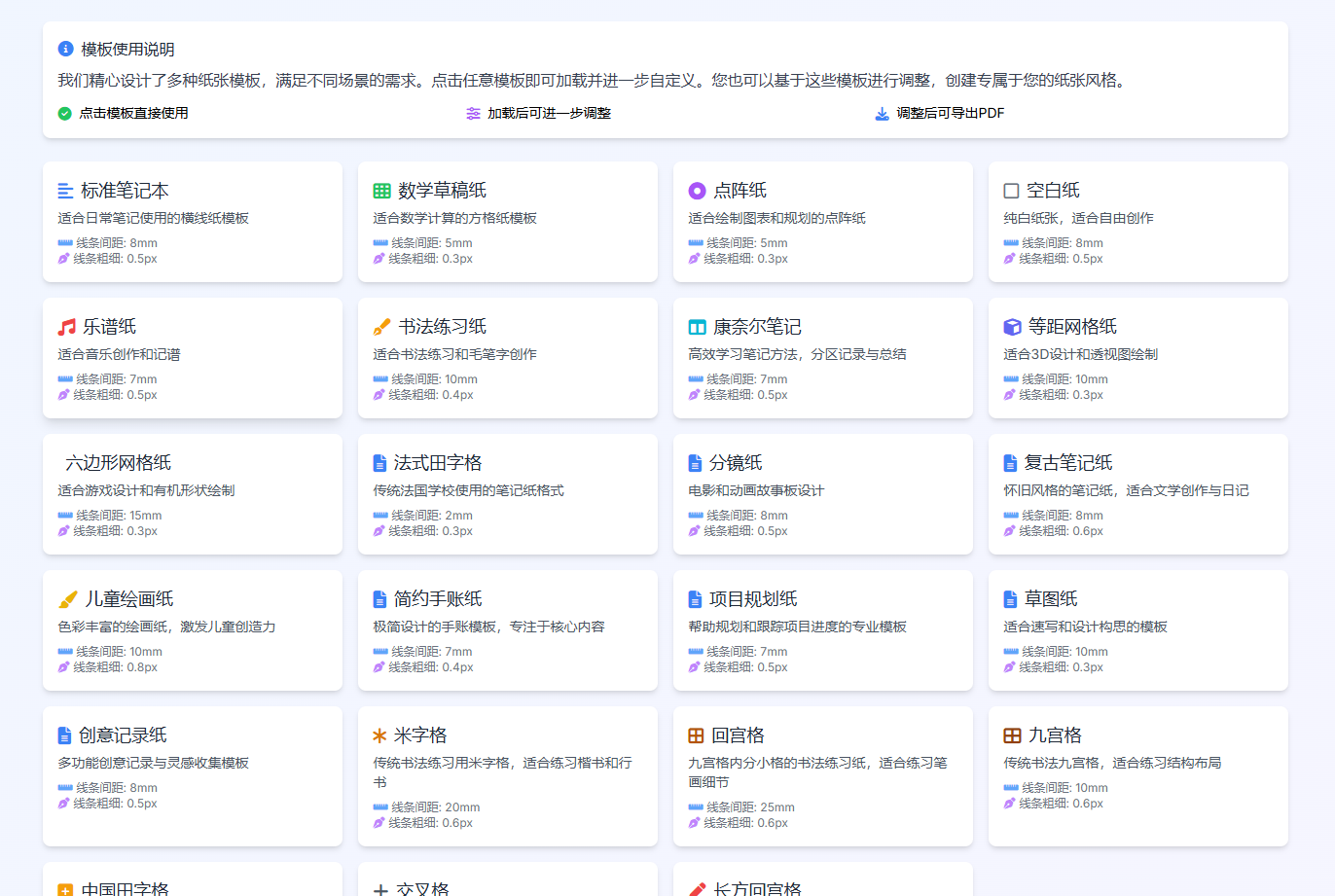This screenshot has width=1335, height=896.
Task: Open the 空白纸 template
Action: tap(1137, 222)
